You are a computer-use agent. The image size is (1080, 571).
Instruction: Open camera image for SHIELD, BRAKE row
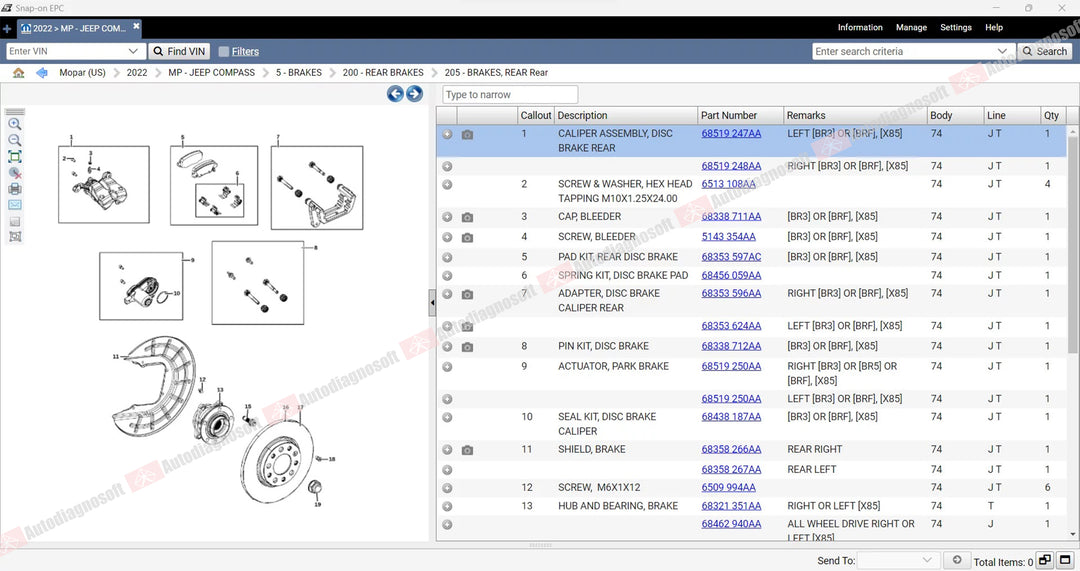click(x=467, y=450)
